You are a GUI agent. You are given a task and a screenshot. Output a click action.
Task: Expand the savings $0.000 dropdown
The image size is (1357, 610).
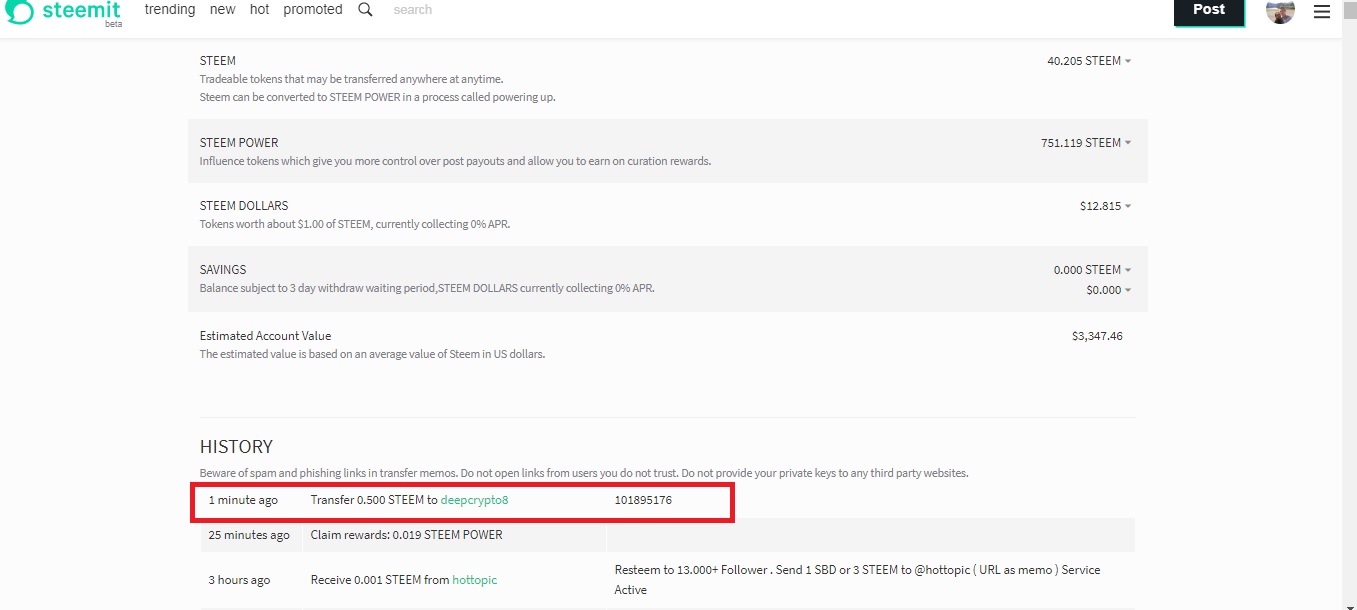[x=1109, y=290]
